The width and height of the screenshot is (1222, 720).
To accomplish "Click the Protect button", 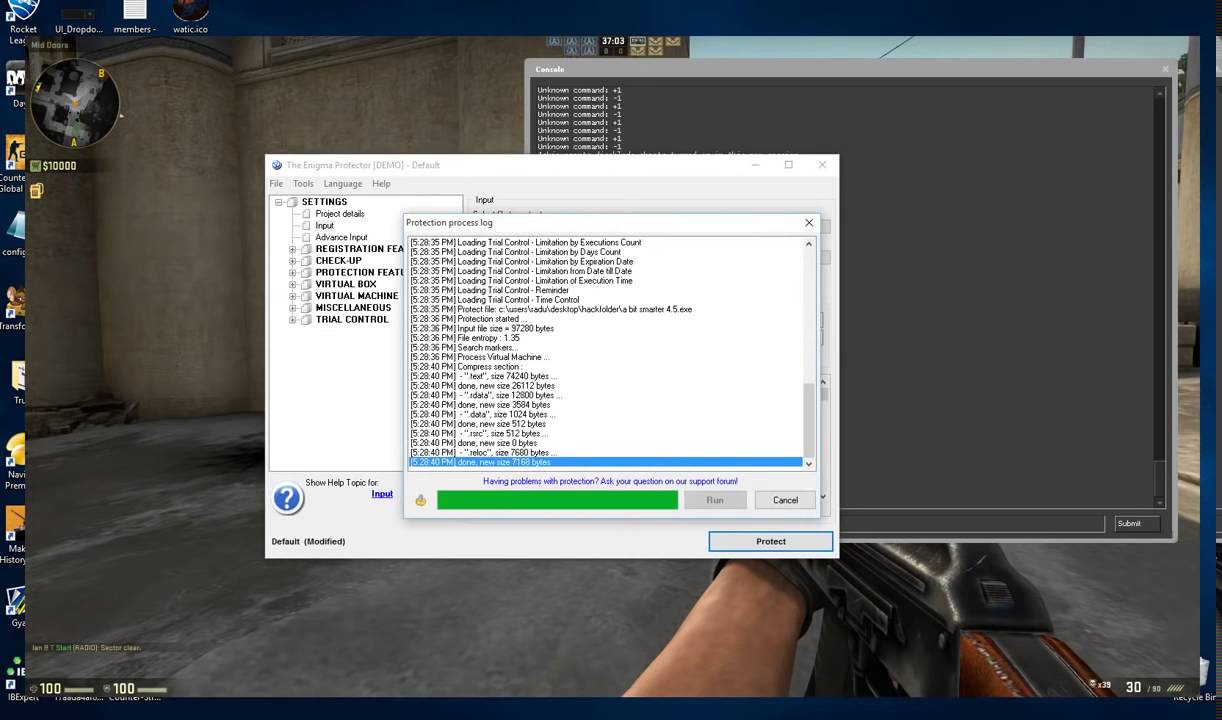I will pos(771,541).
